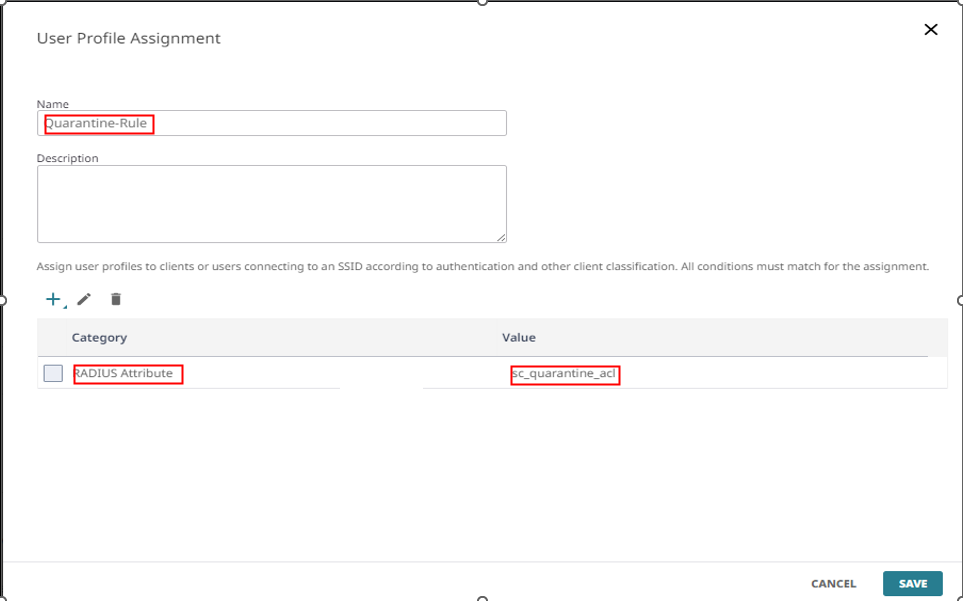Image resolution: width=963 pixels, height=601 pixels.
Task: Tick the checkbox for the RADIUS Attribute row
Action: pyautogui.click(x=53, y=373)
